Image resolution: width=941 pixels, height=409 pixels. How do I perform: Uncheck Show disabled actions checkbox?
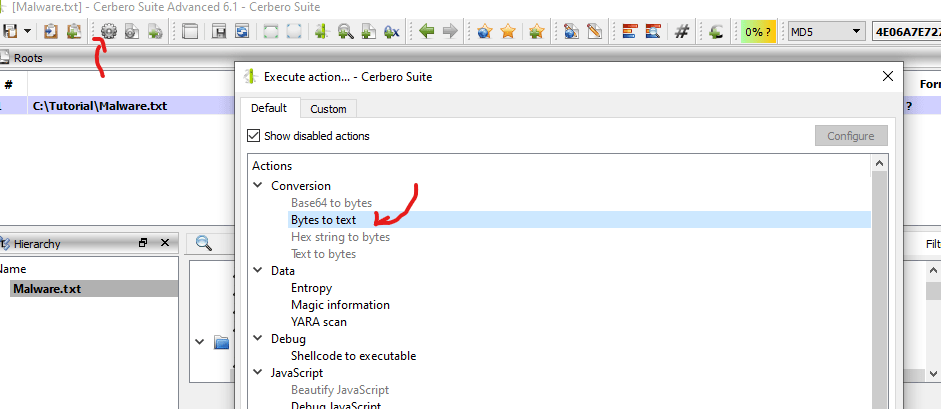pos(254,136)
